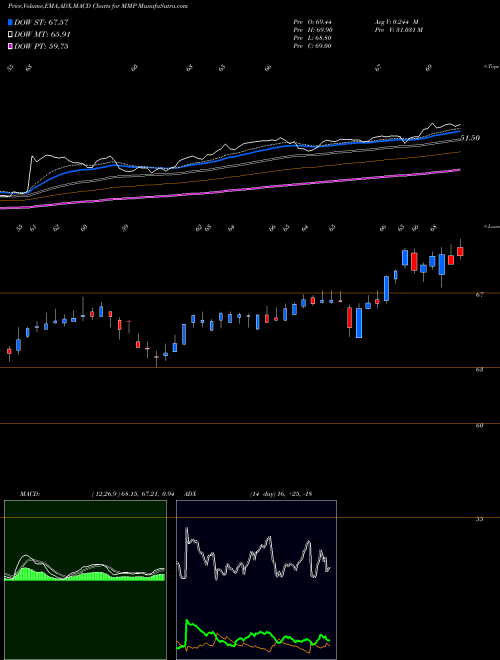Click the MACD parameters '(12,26,9) 68.15, 67.21, 0.94'
The height and width of the screenshot is (660, 500).
pyautogui.click(x=133, y=494)
